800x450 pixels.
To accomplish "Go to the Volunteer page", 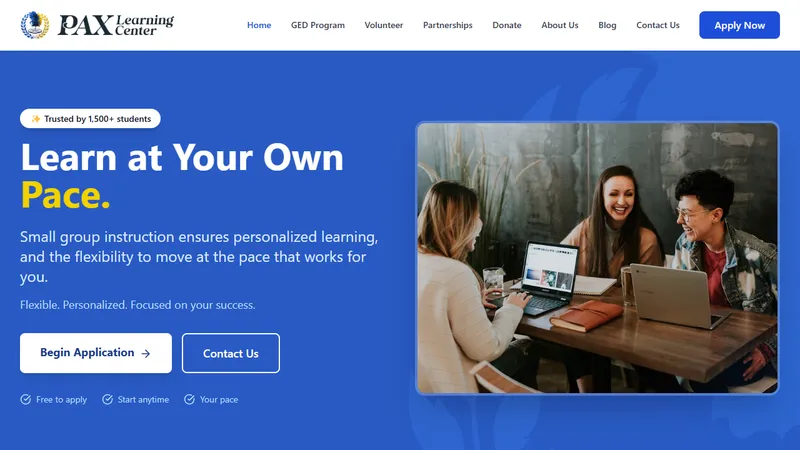I will [384, 25].
